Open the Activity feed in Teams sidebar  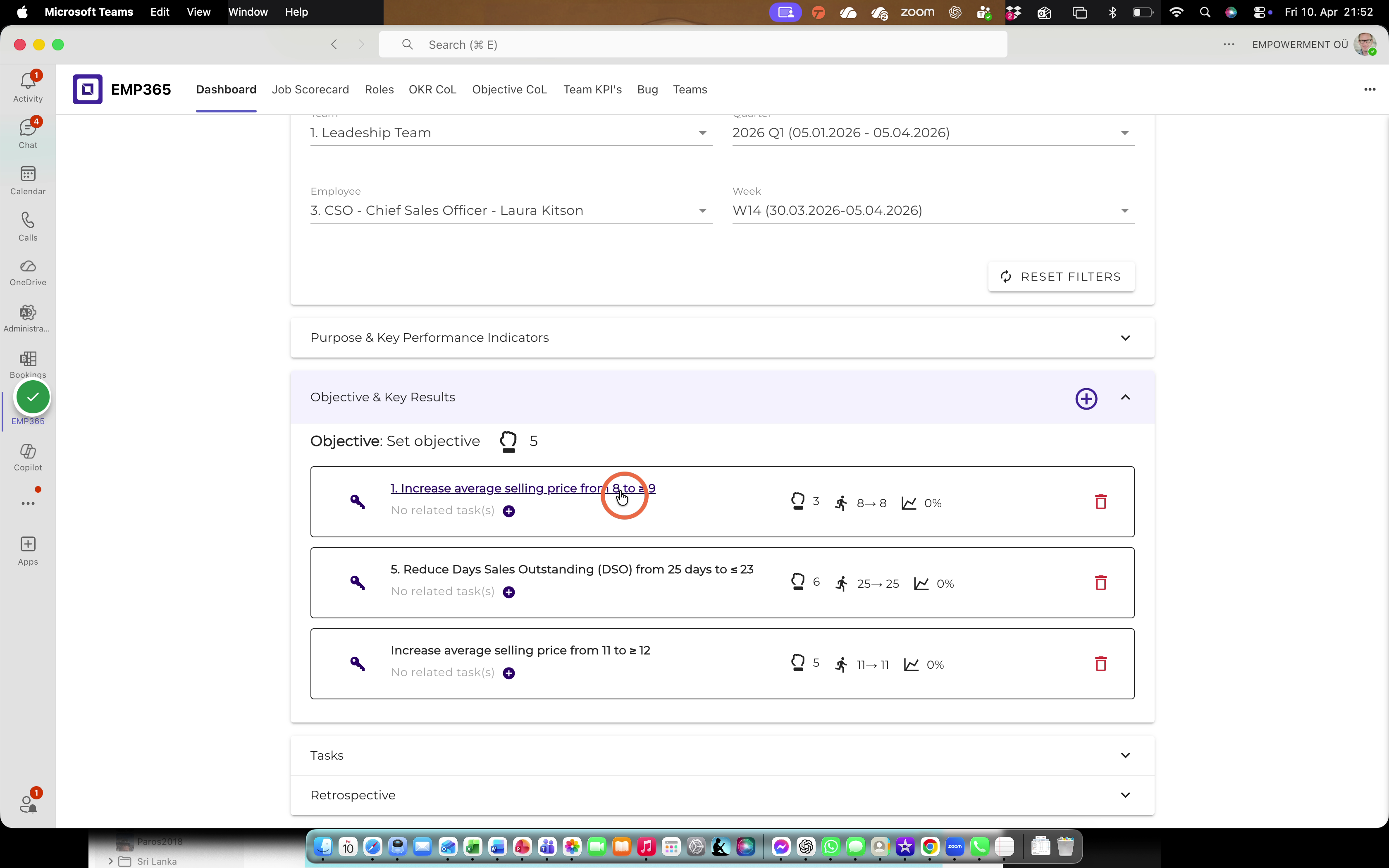point(28,87)
